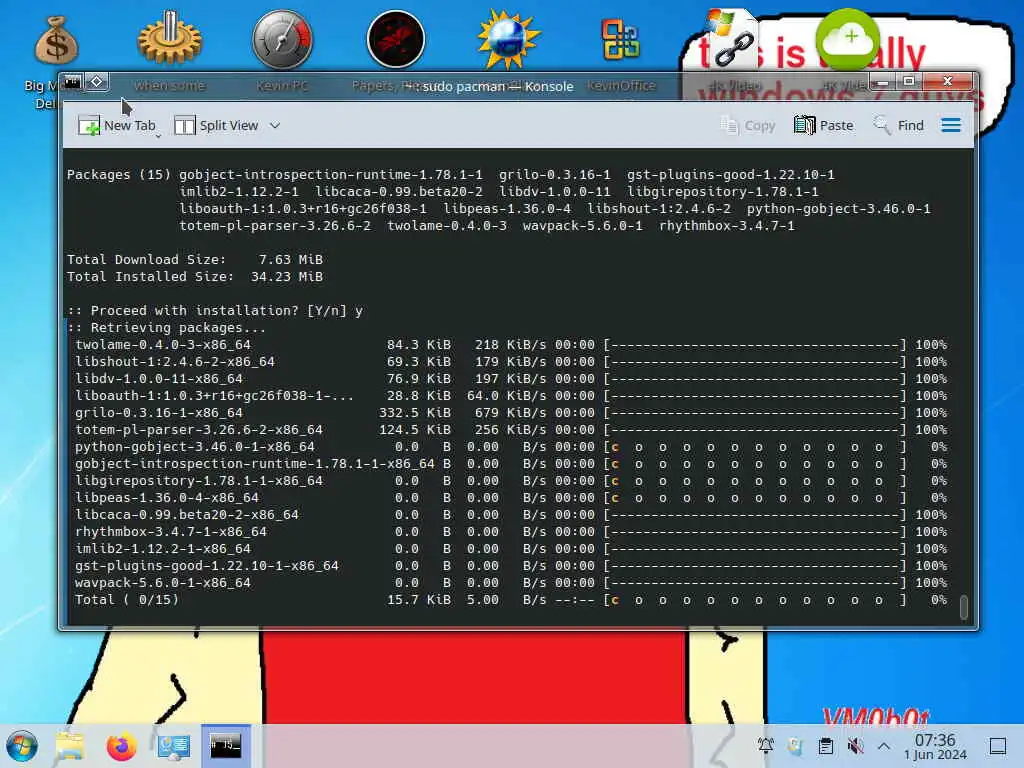Open the dark red circle Papers desktop icon
Screen dimensions: 1024x768
click(396, 39)
